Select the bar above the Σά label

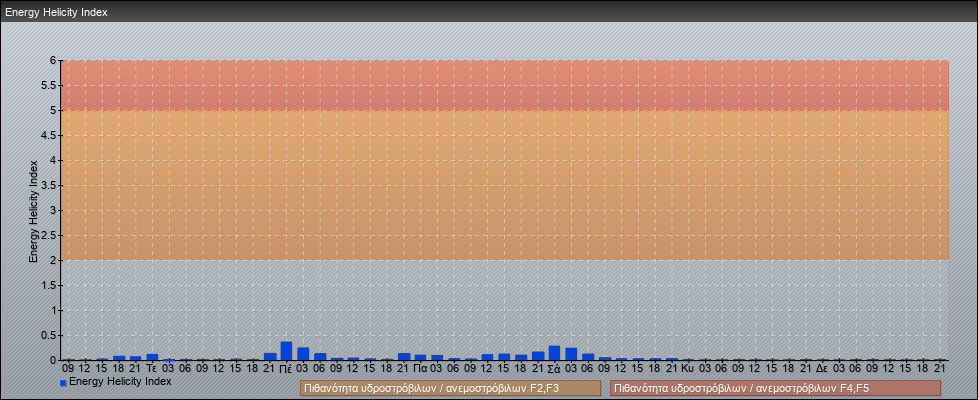[554, 353]
